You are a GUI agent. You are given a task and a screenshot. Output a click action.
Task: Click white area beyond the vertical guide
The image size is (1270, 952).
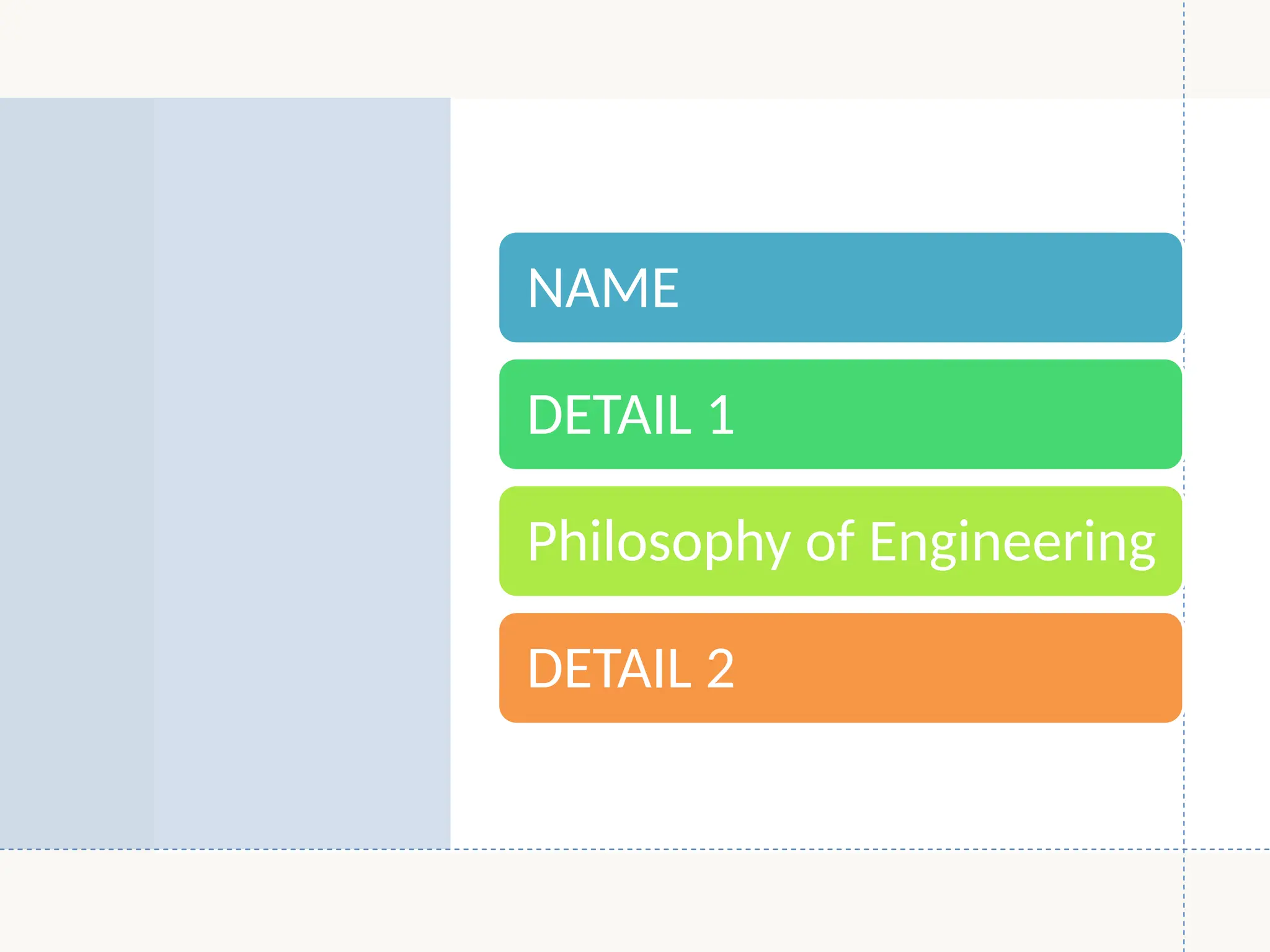1228,471
